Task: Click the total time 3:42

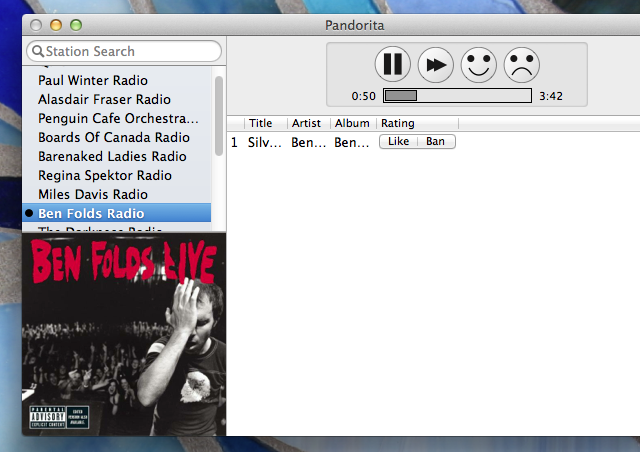Action: [x=551, y=96]
